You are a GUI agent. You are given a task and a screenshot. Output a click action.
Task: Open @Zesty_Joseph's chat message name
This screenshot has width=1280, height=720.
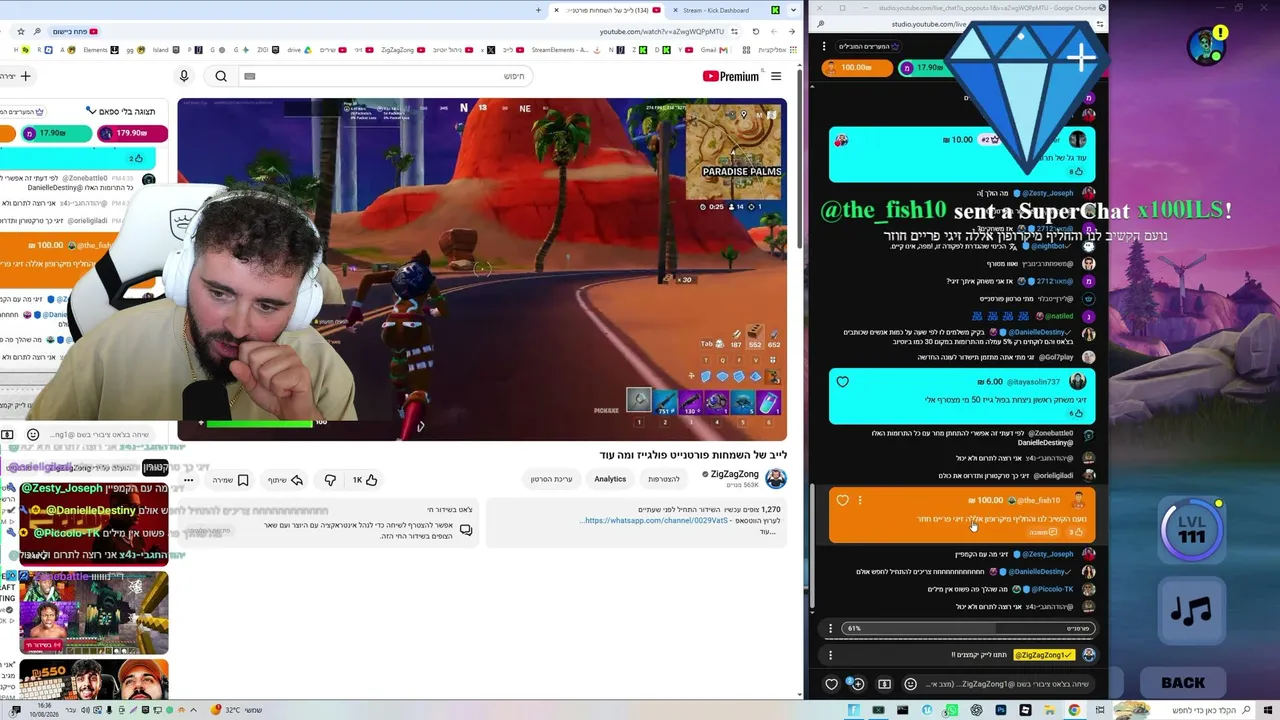1047,554
